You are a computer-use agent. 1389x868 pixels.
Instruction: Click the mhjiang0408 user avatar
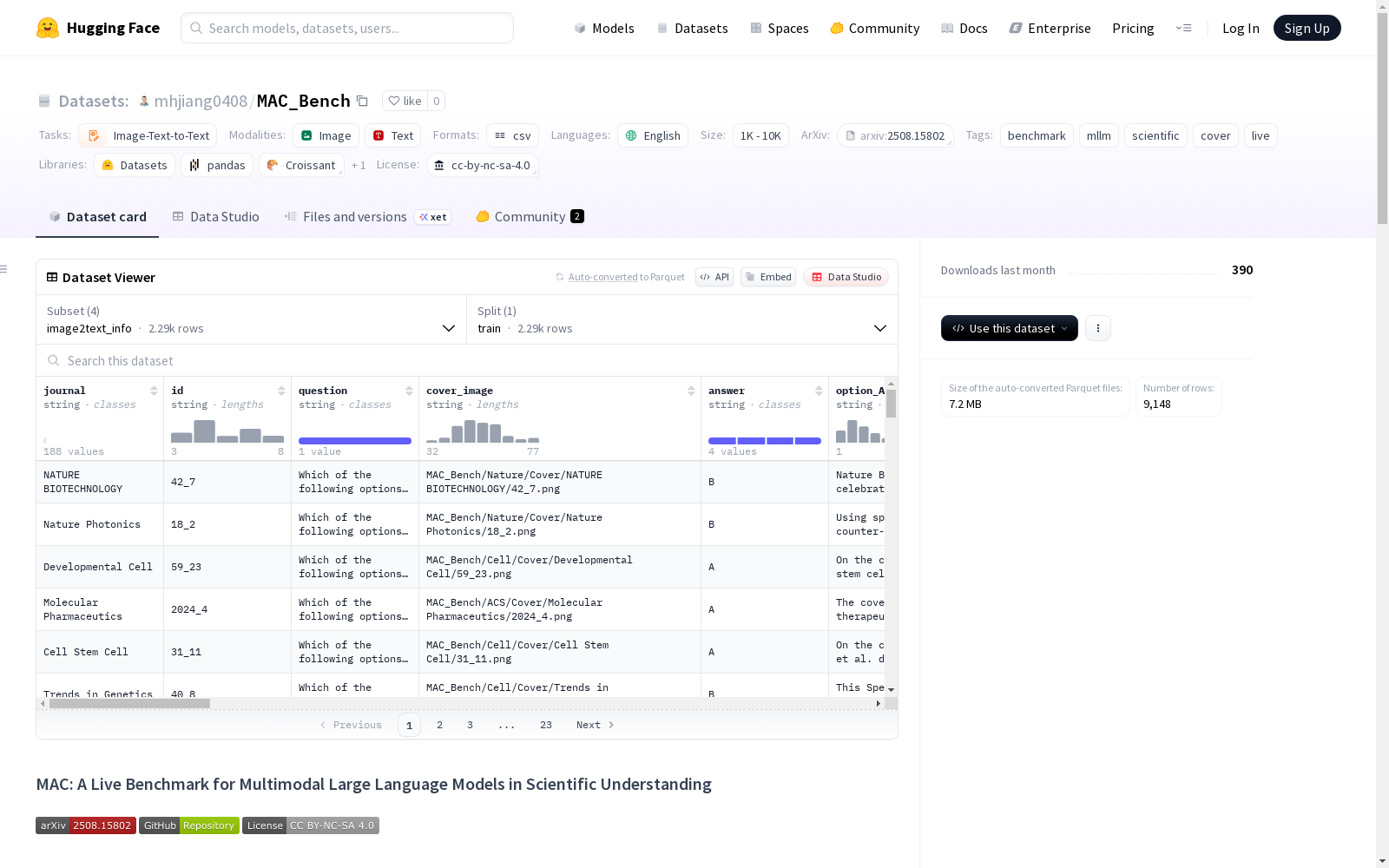144,101
